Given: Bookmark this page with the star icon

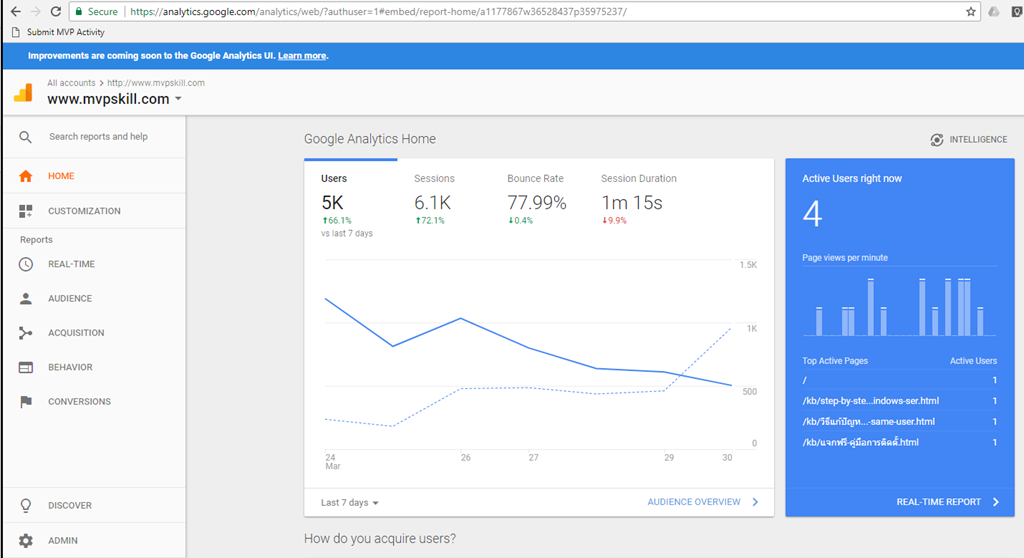Looking at the screenshot, I should pos(970,11).
